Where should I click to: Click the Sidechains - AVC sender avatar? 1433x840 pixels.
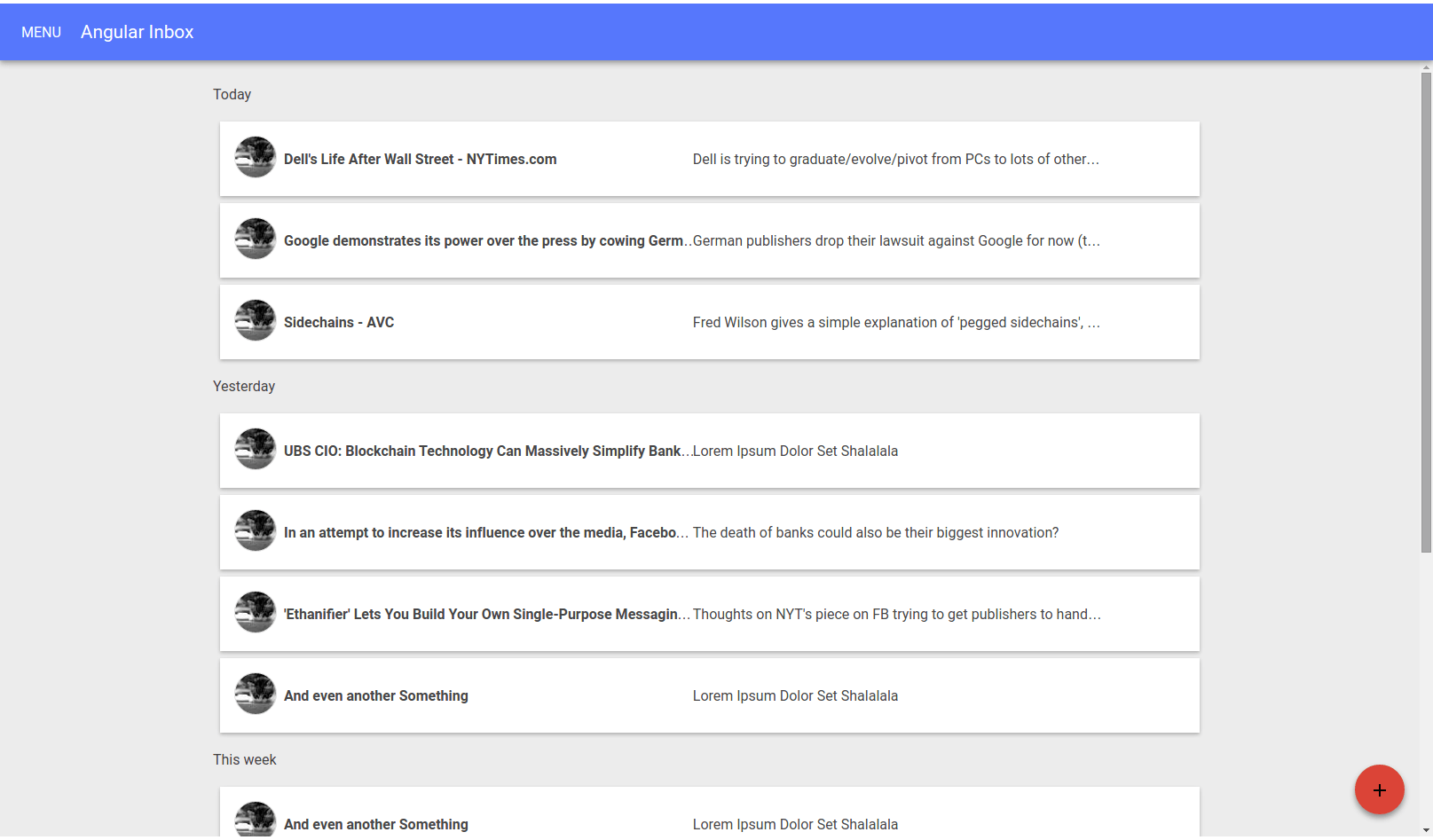click(255, 320)
